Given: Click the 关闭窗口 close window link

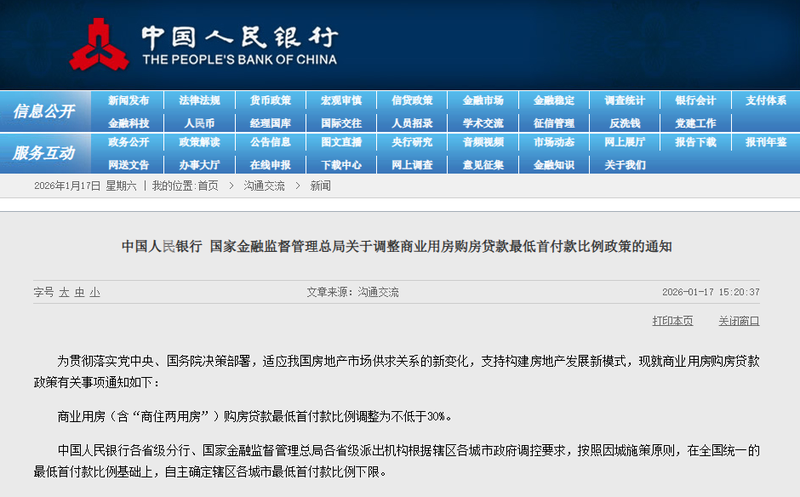Looking at the screenshot, I should (738, 321).
